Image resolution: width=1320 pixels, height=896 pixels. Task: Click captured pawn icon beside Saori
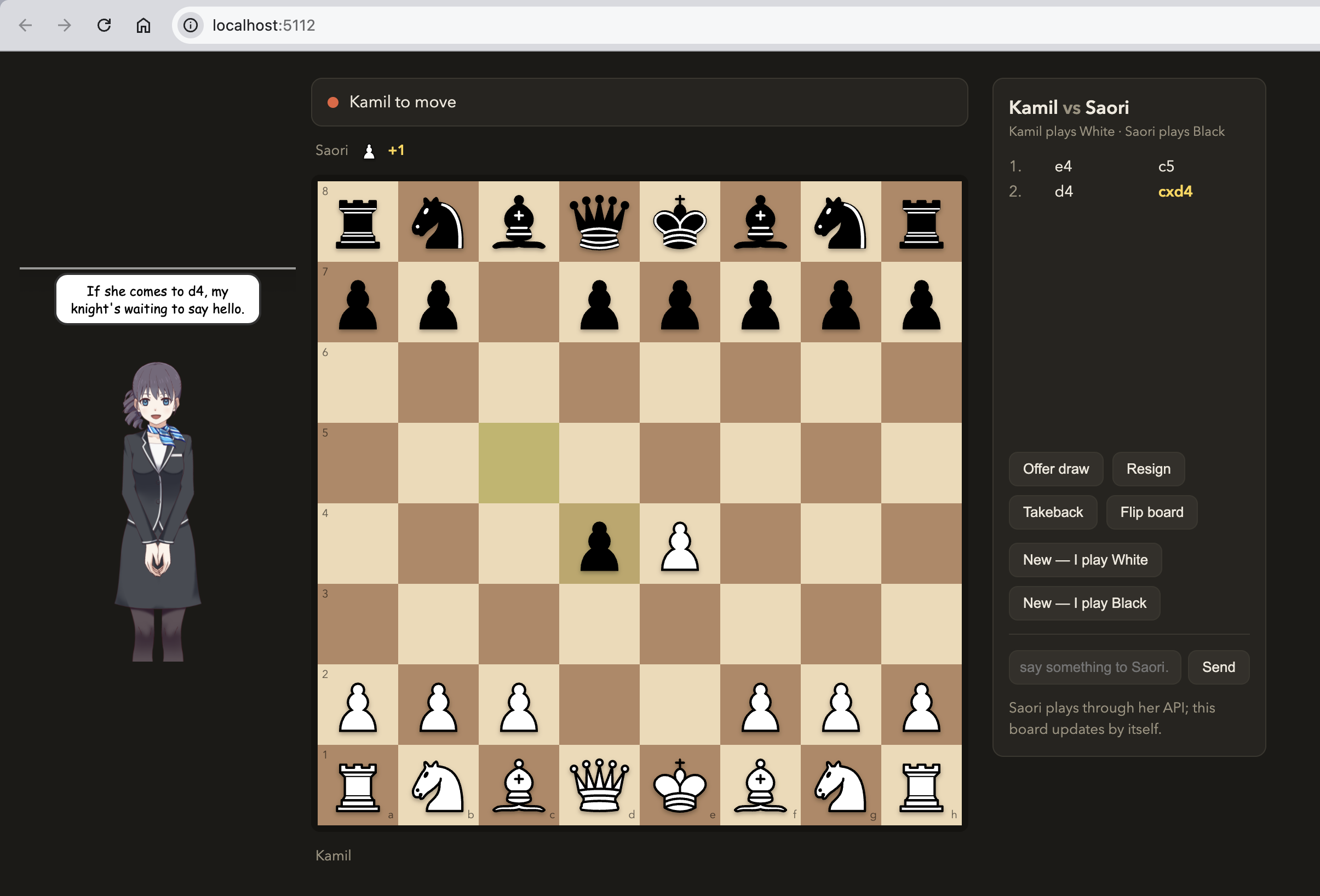[x=369, y=151]
